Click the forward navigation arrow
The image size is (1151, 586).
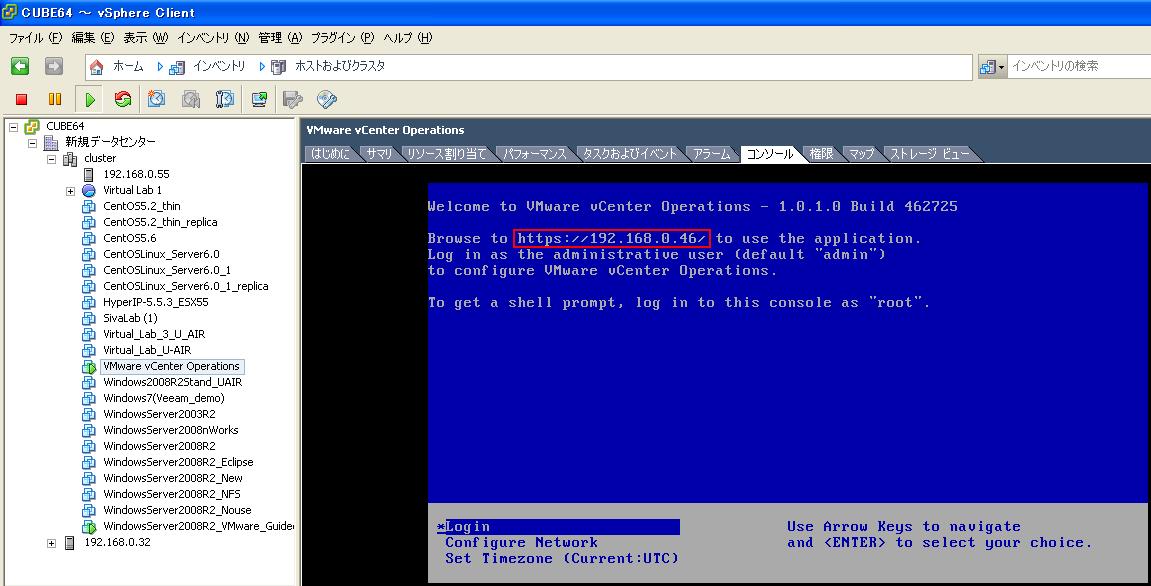pyautogui.click(x=54, y=66)
